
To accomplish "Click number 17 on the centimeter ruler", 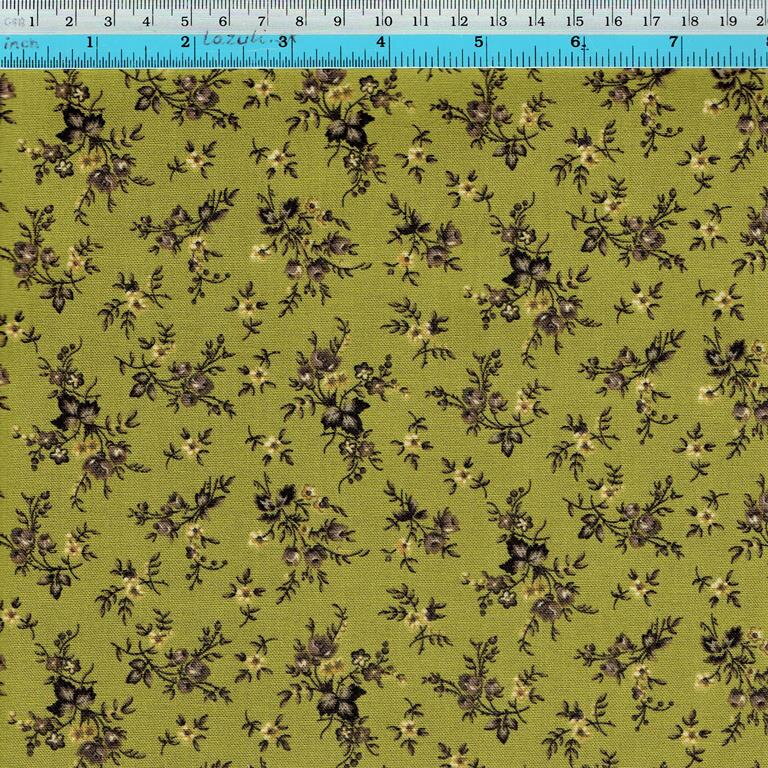I will [x=651, y=22].
